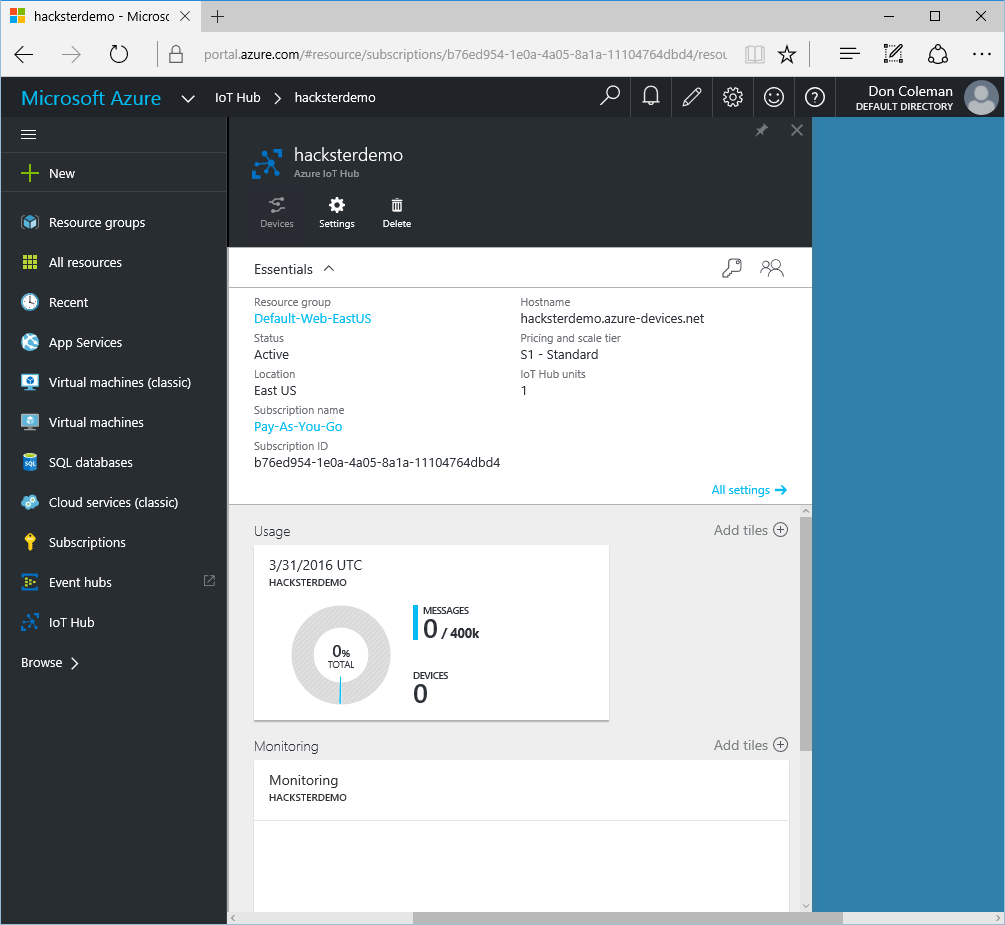Open All settings for the hub
The image size is (1005, 925).
[x=748, y=489]
